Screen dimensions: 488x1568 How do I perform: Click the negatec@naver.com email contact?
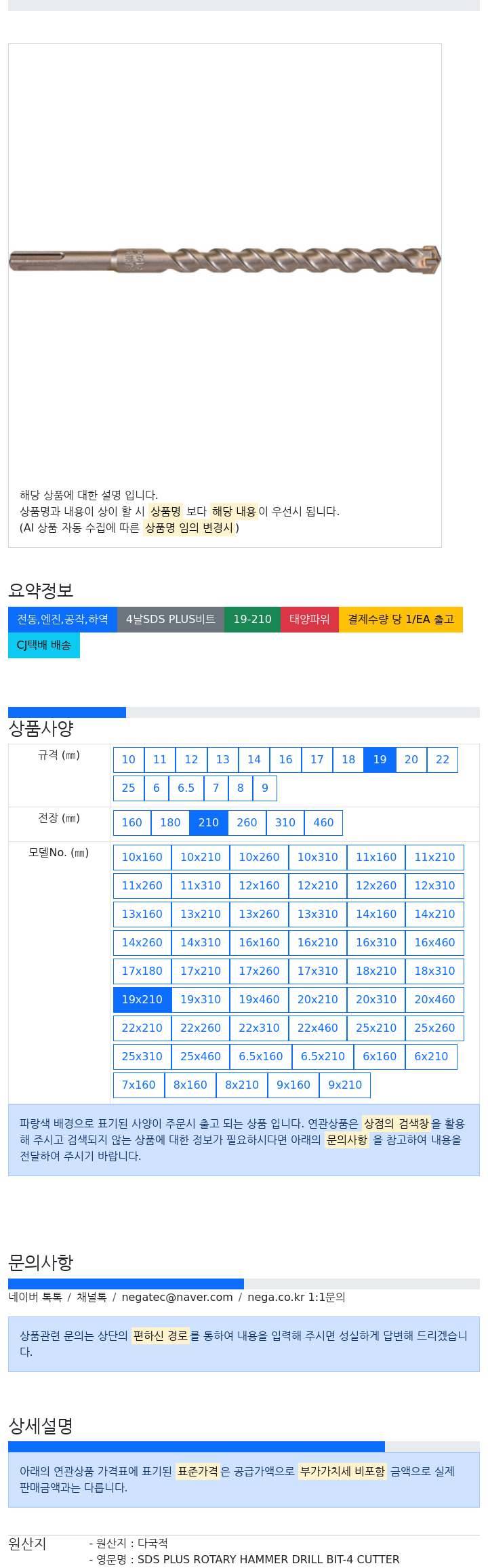[177, 1297]
